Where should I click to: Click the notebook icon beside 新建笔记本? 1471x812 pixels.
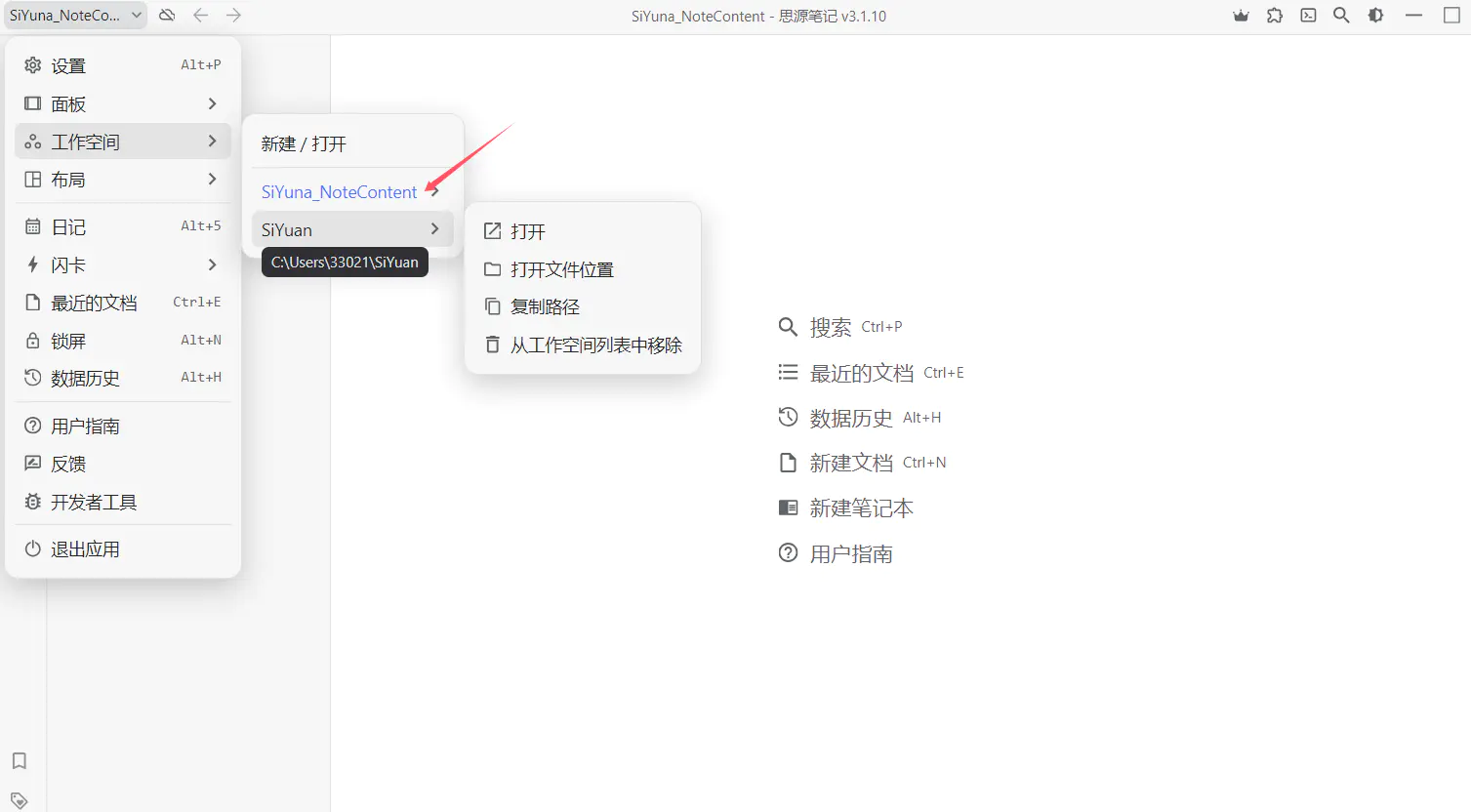[x=788, y=507]
